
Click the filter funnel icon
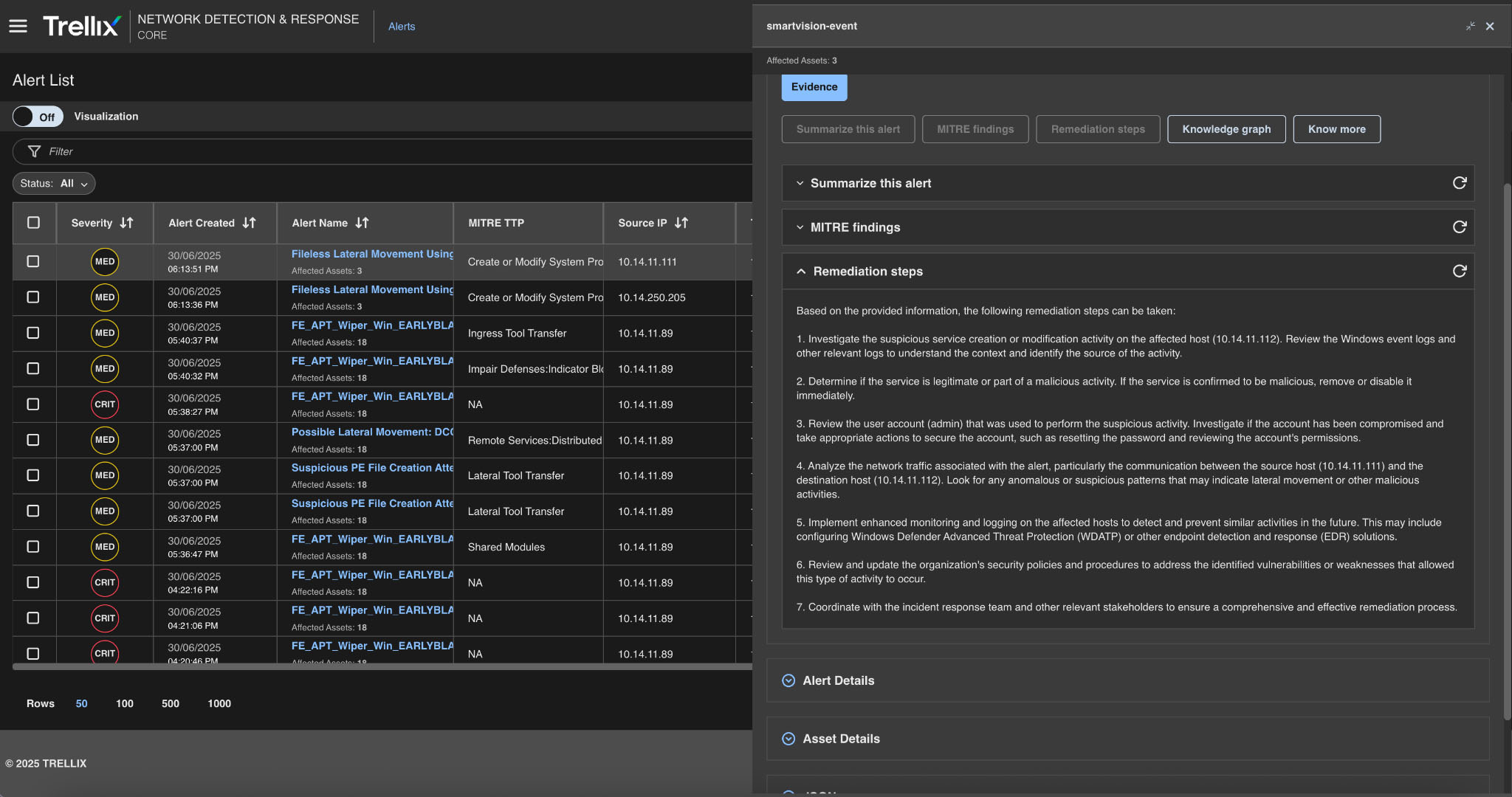pyautogui.click(x=34, y=151)
